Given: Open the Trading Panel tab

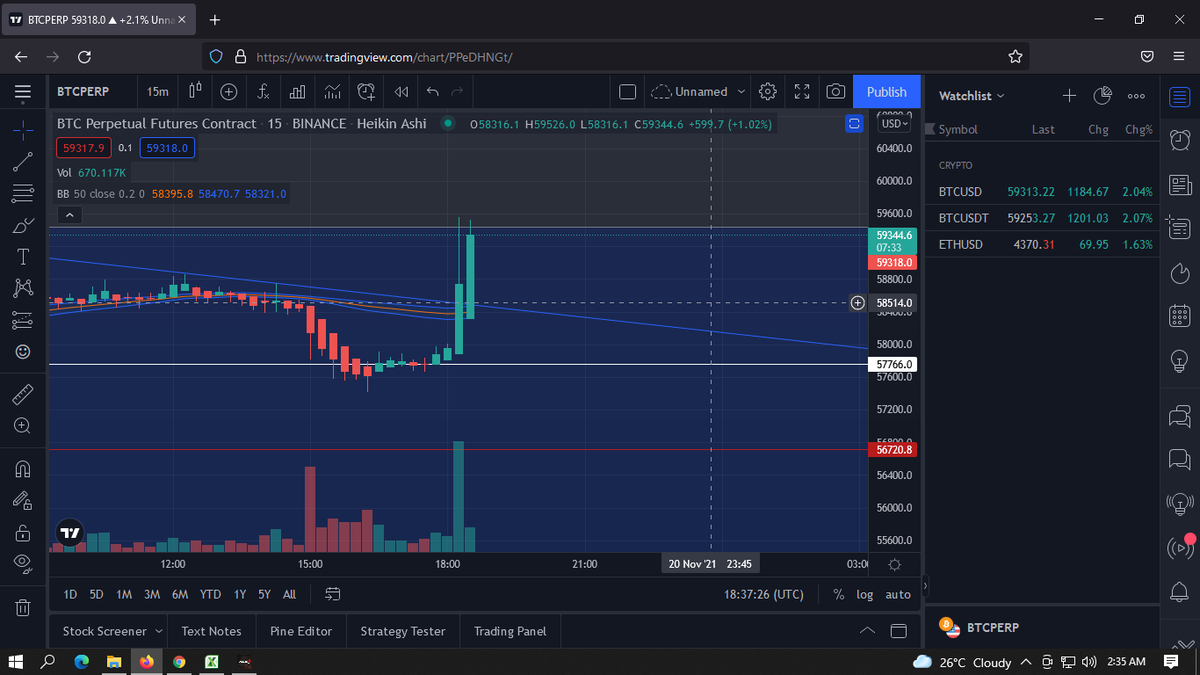Looking at the screenshot, I should 509,631.
